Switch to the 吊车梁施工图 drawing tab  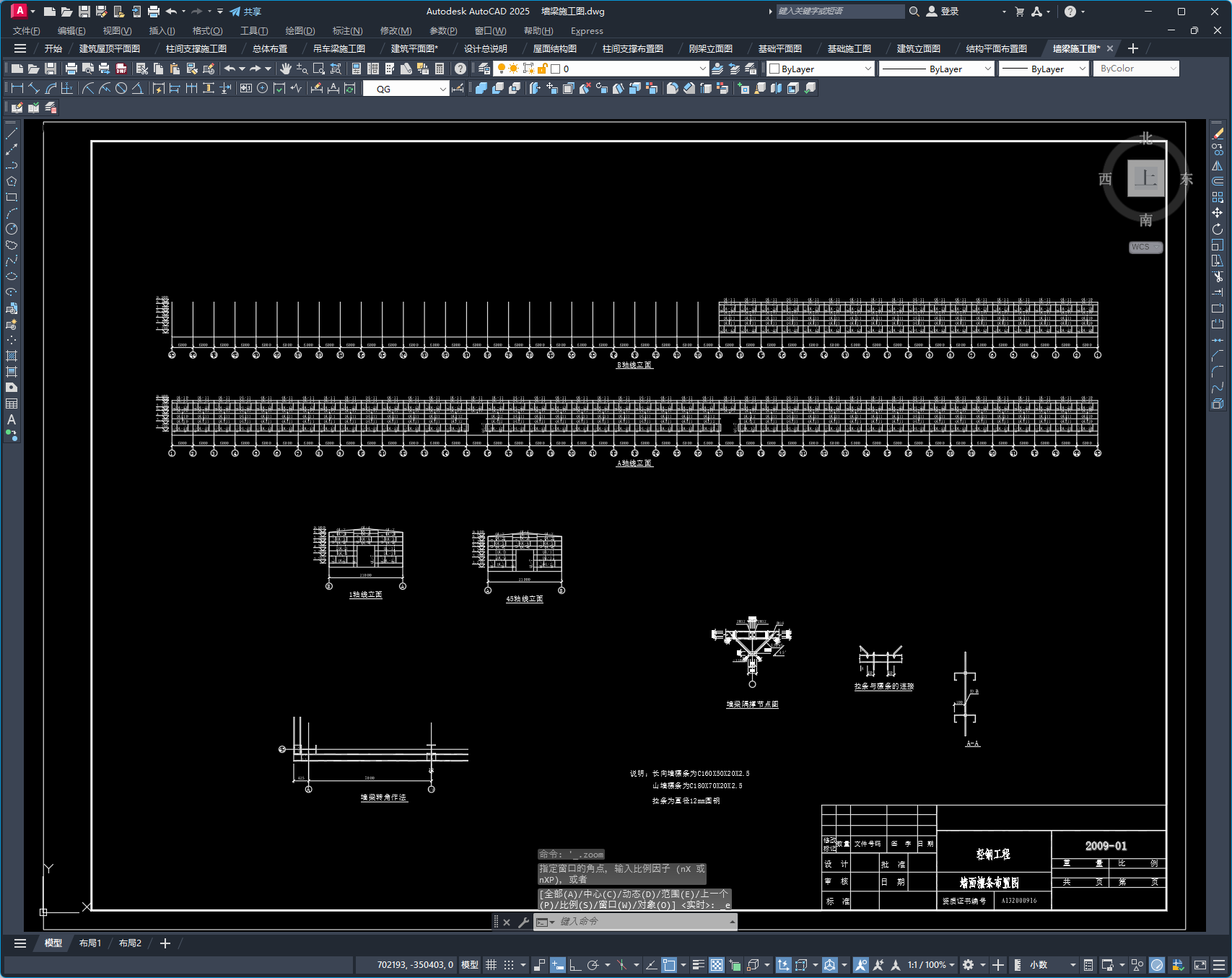(339, 48)
